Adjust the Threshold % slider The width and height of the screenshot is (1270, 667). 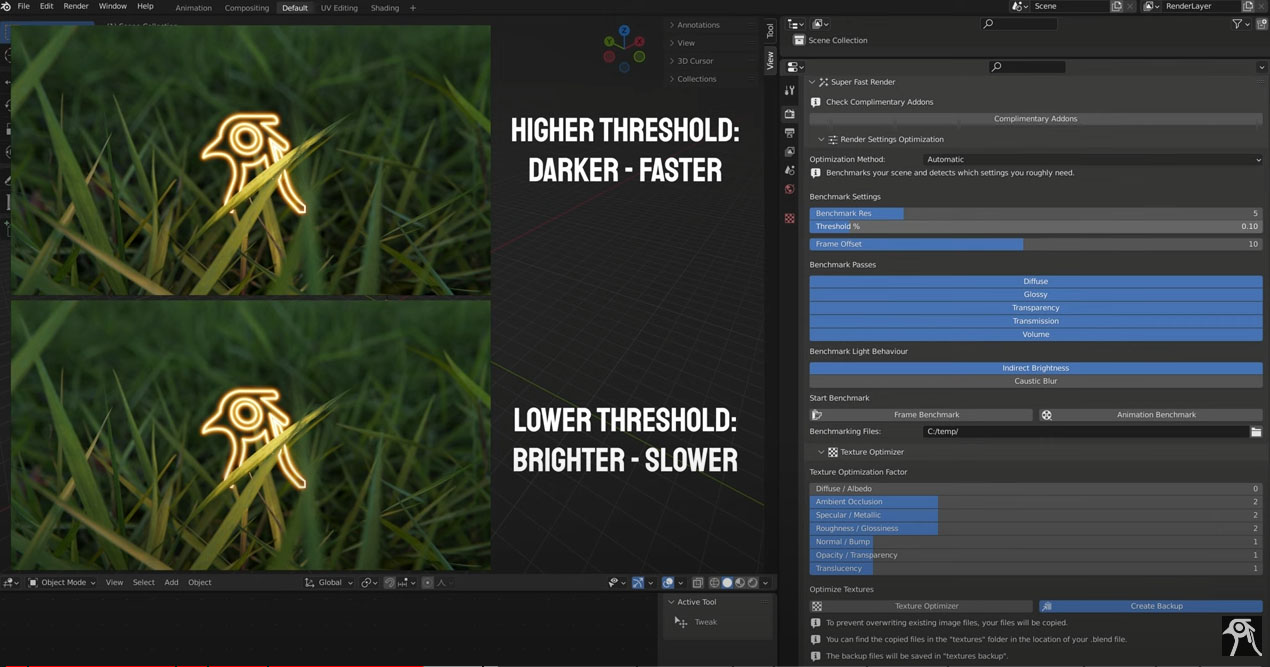pos(1035,226)
